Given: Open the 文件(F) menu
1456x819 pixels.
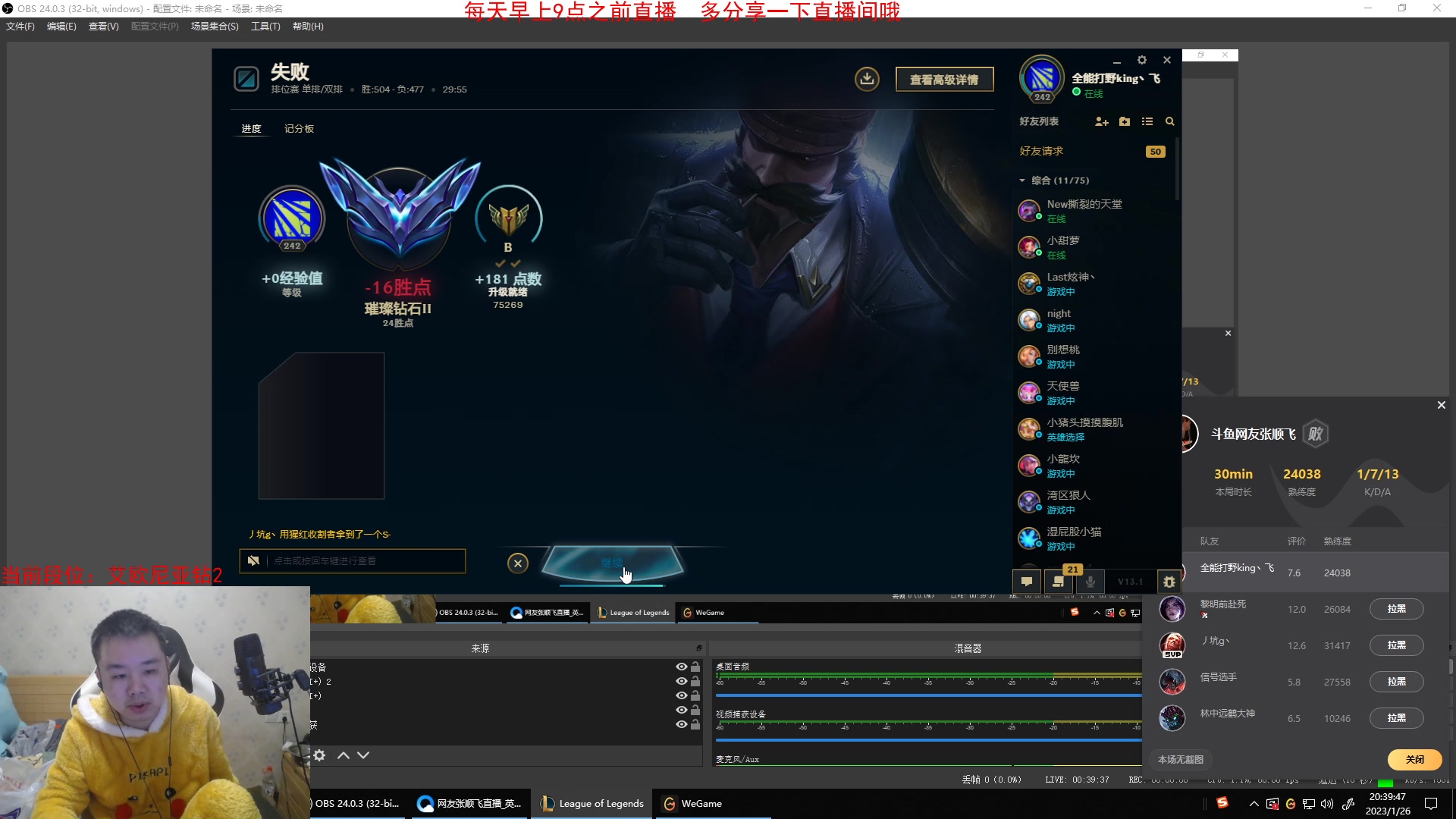Looking at the screenshot, I should click(20, 27).
